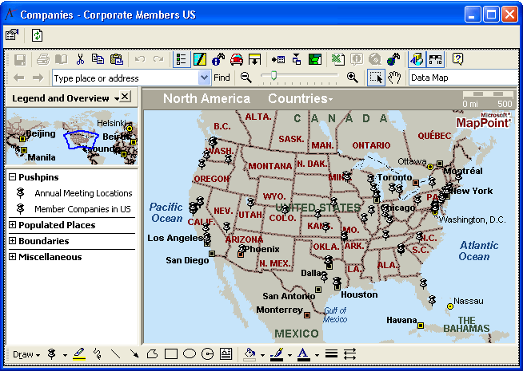Screen dimensions: 527x385
Task: Toggle the Legend and Overview pane button
Action: pos(181,59)
